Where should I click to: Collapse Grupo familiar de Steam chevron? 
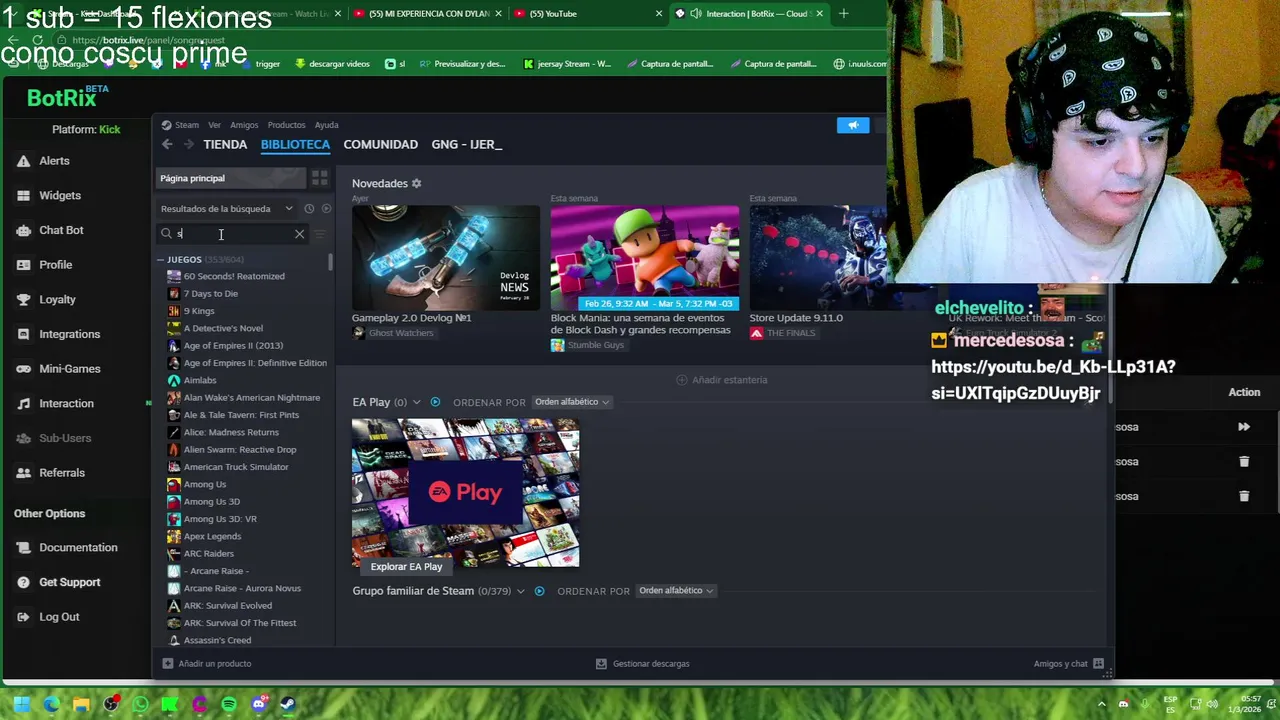click(520, 591)
